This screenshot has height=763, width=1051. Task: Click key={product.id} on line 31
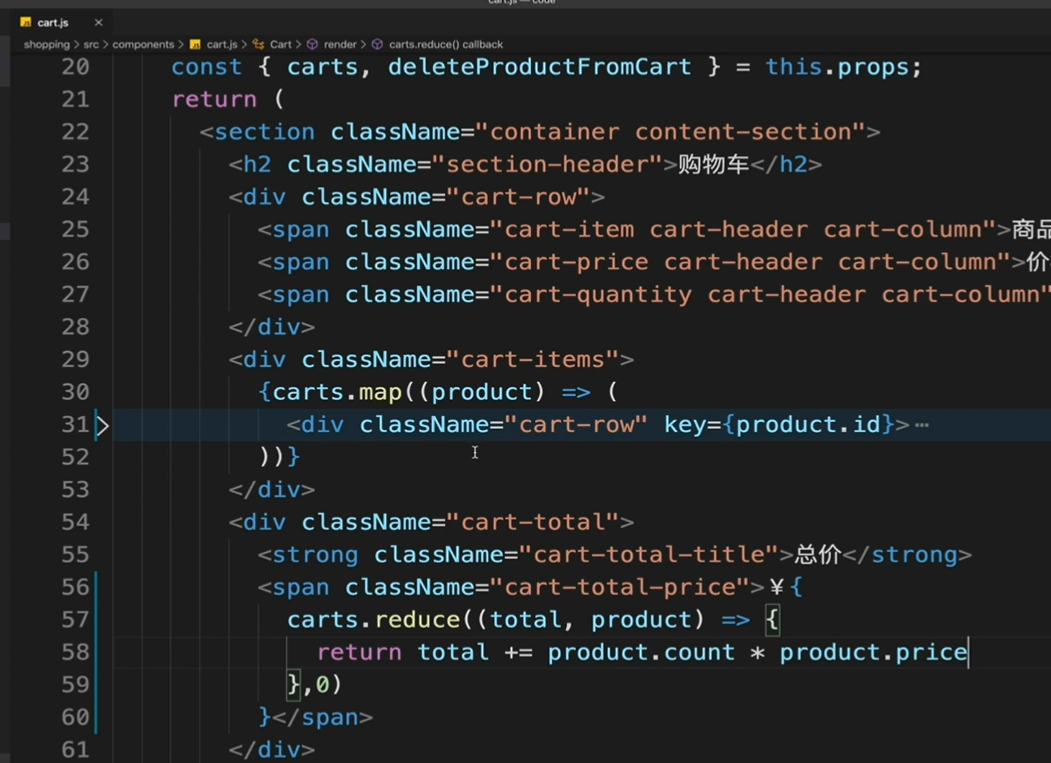[x=779, y=425]
